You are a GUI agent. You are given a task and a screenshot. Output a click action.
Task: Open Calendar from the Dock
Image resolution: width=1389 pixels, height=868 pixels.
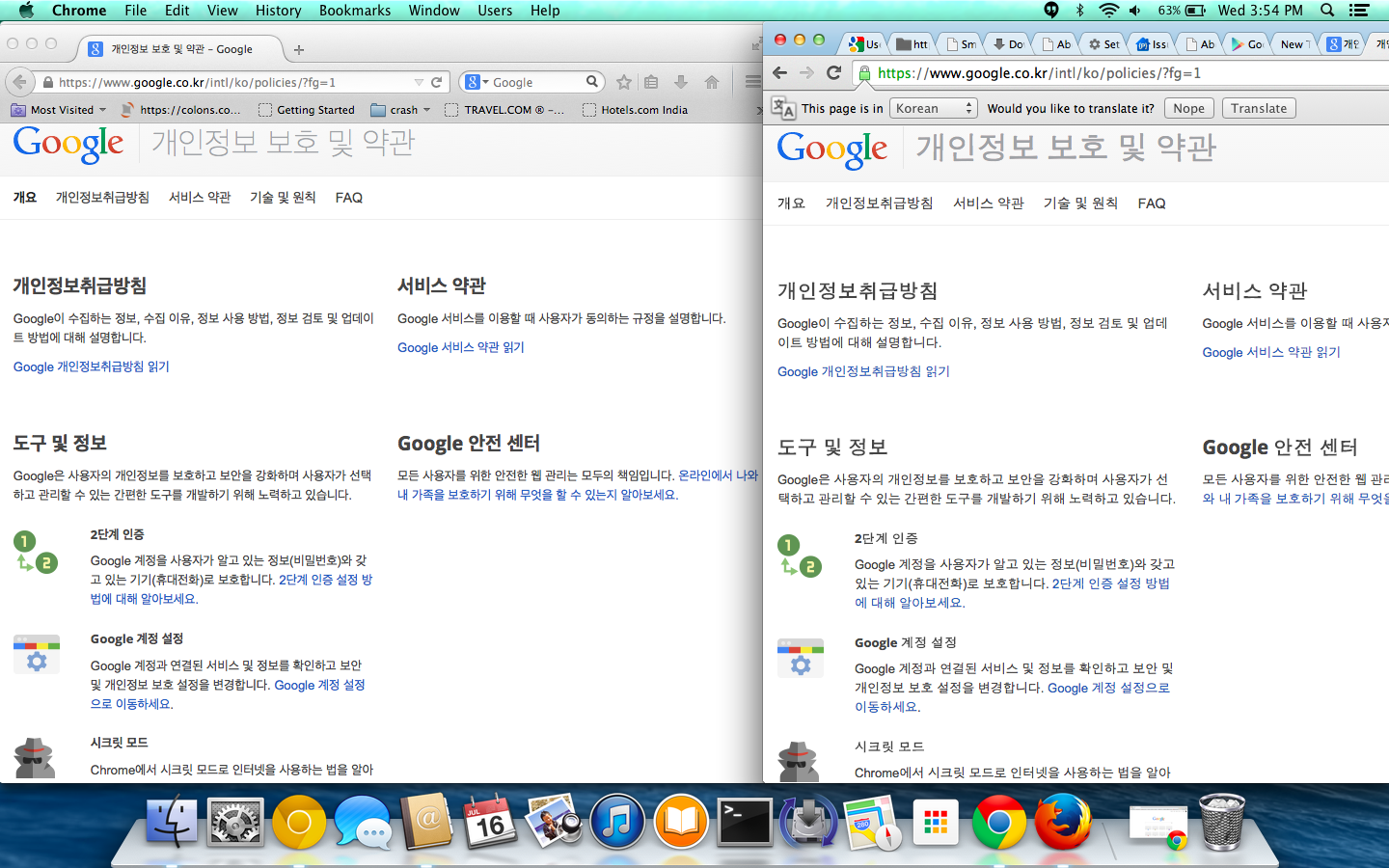pyautogui.click(x=490, y=823)
